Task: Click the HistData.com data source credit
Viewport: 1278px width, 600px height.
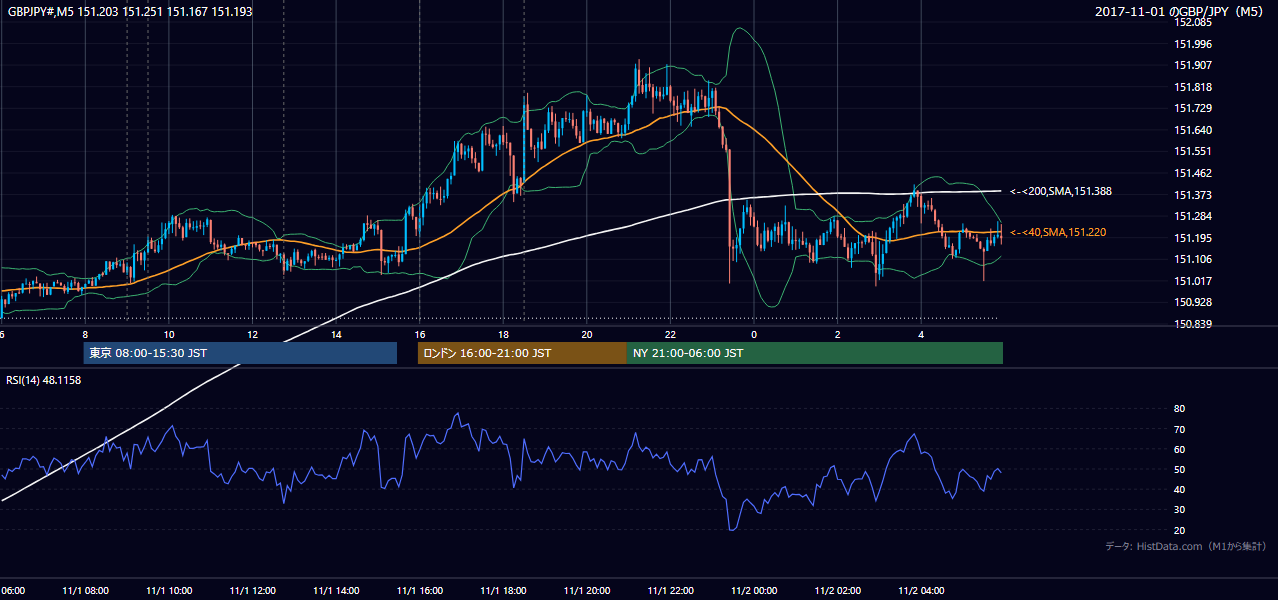Action: point(1185,547)
